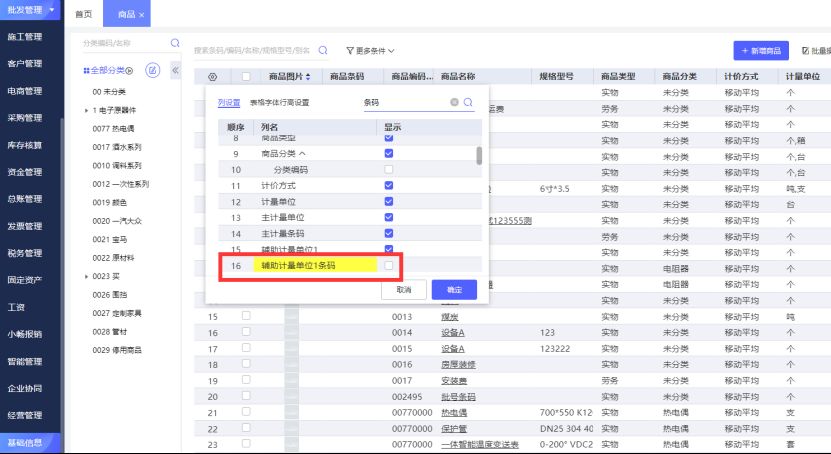831x454 pixels.
Task: Click the product search magnifier icon
Action: [x=323, y=49]
